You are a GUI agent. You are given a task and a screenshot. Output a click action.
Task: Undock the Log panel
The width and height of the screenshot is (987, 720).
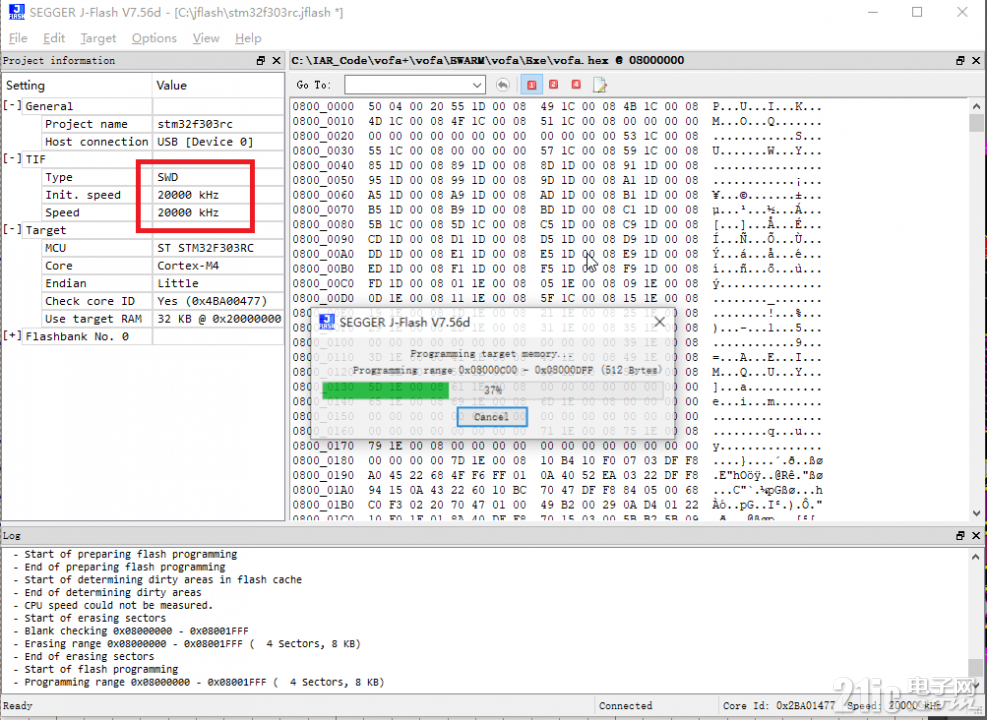pyautogui.click(x=961, y=536)
